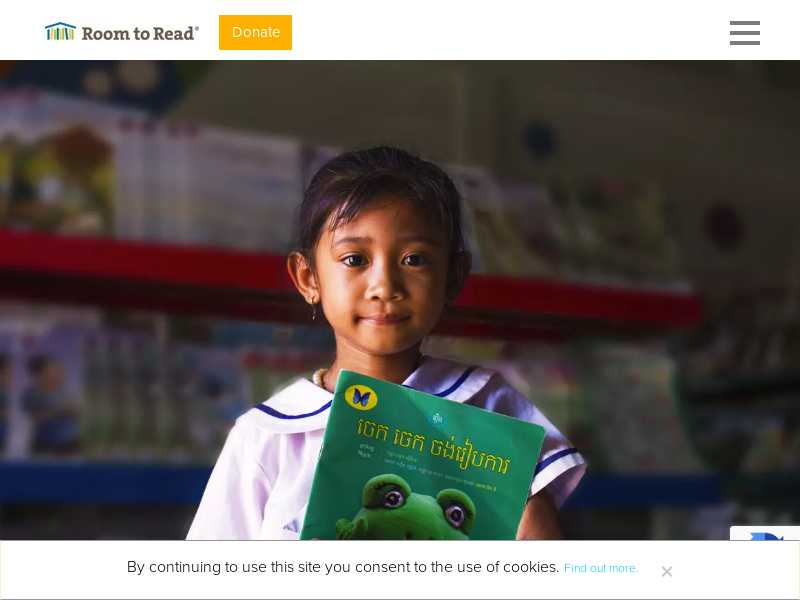Viewport: 800px width, 600px height.
Task: Click the "Room to Read" wordmark text
Action: click(x=140, y=34)
